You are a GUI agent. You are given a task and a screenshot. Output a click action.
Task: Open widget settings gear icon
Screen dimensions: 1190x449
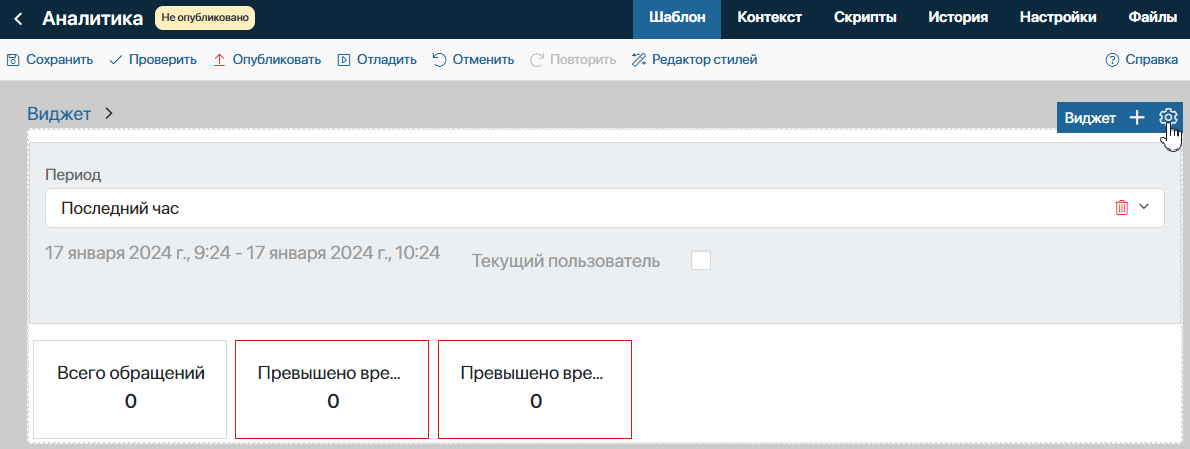(x=1168, y=118)
